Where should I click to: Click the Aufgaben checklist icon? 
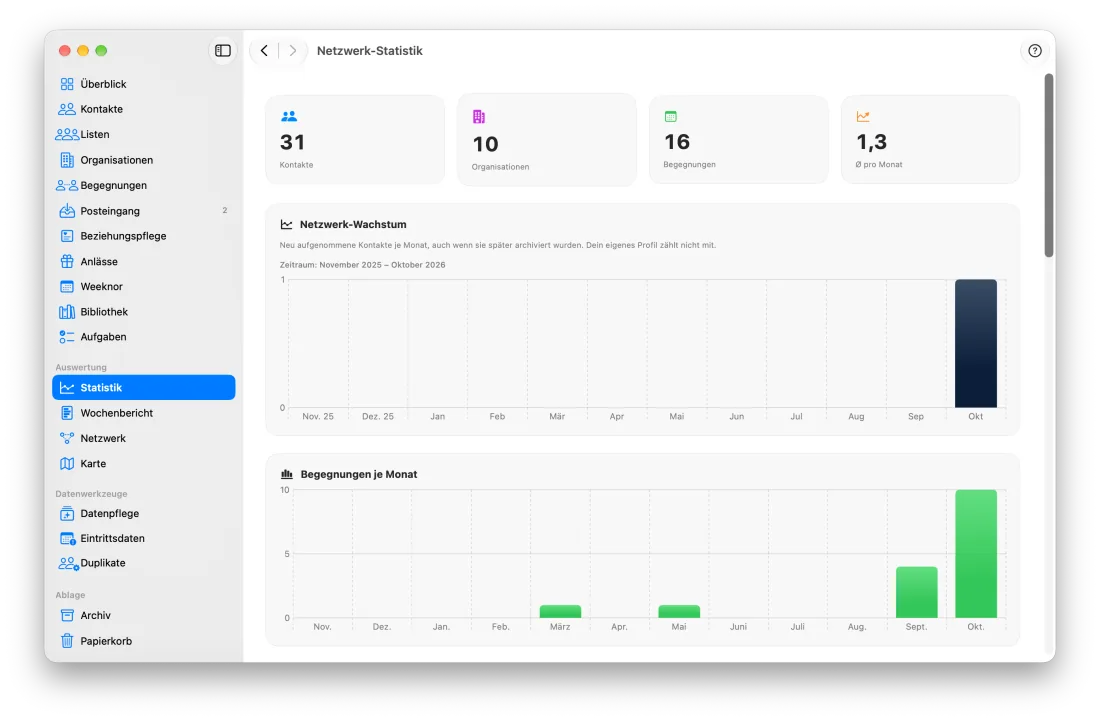67,337
